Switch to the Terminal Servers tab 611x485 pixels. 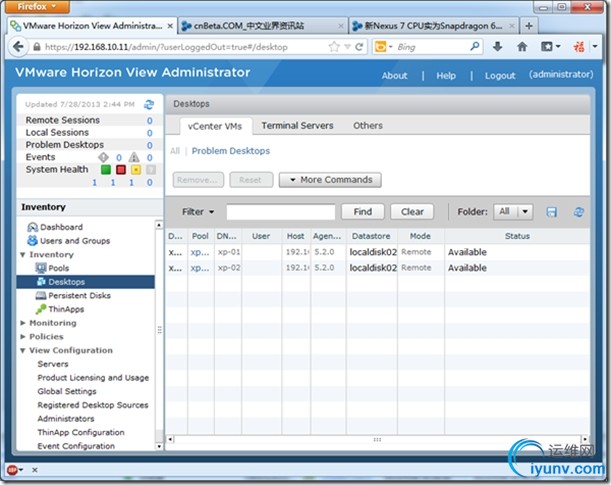(297, 126)
